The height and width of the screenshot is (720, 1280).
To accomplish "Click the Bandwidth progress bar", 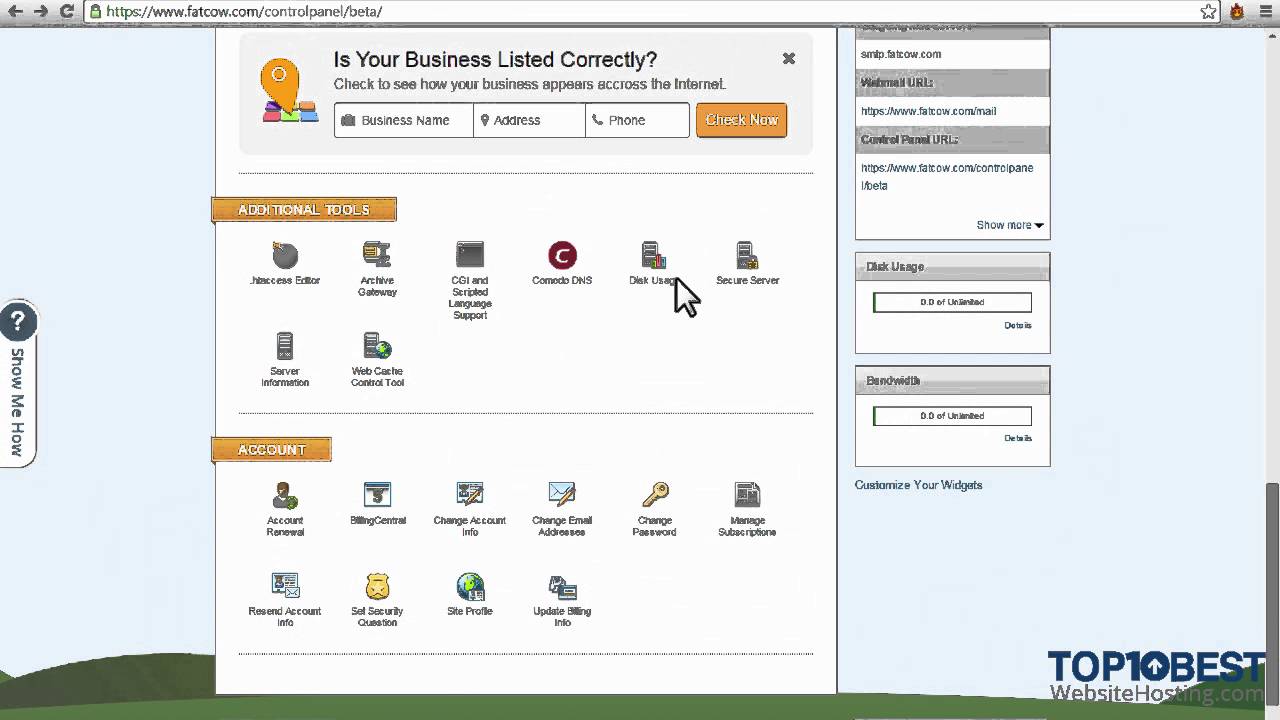I will [952, 416].
